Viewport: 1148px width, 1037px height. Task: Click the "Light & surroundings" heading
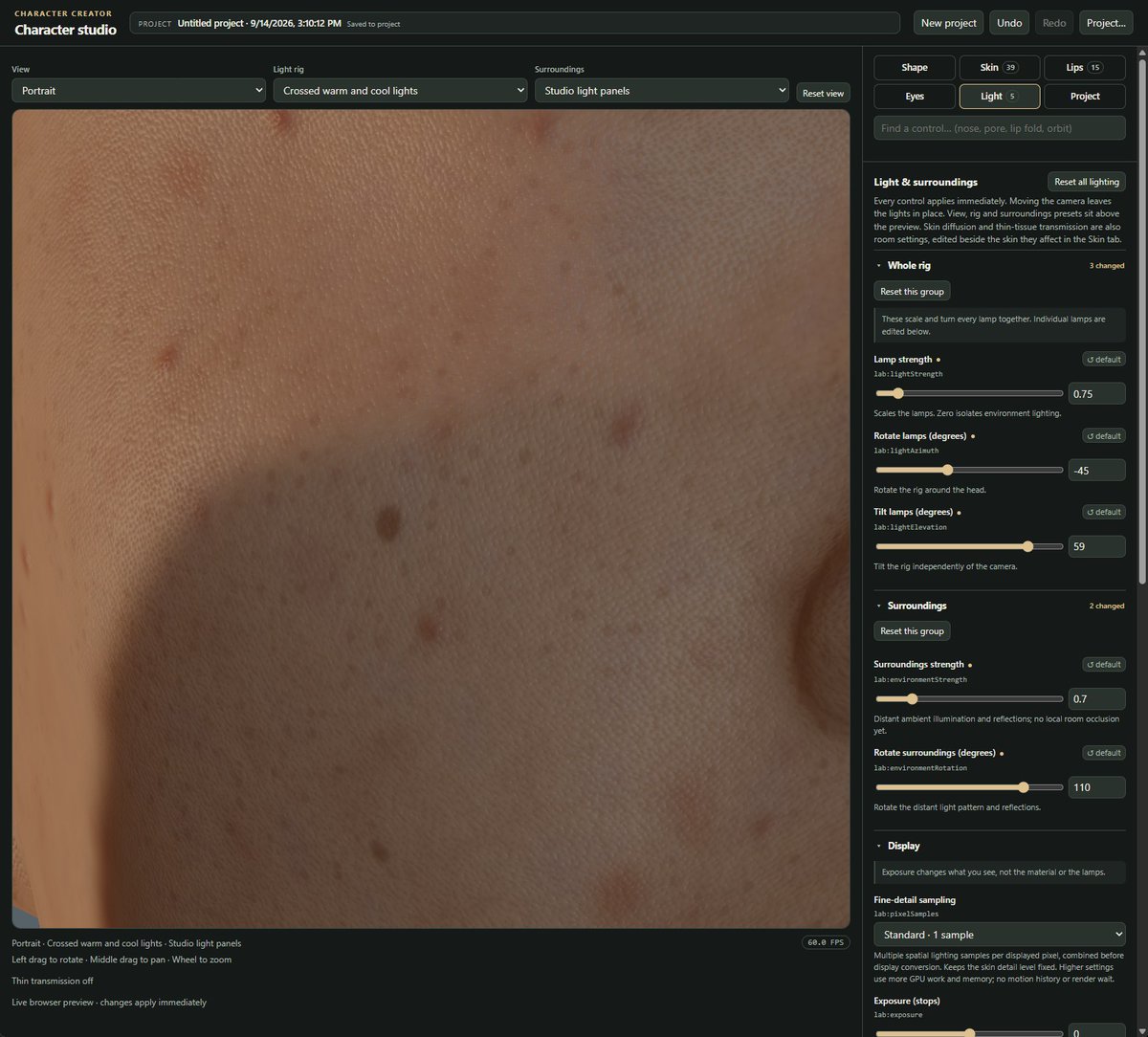(x=926, y=182)
